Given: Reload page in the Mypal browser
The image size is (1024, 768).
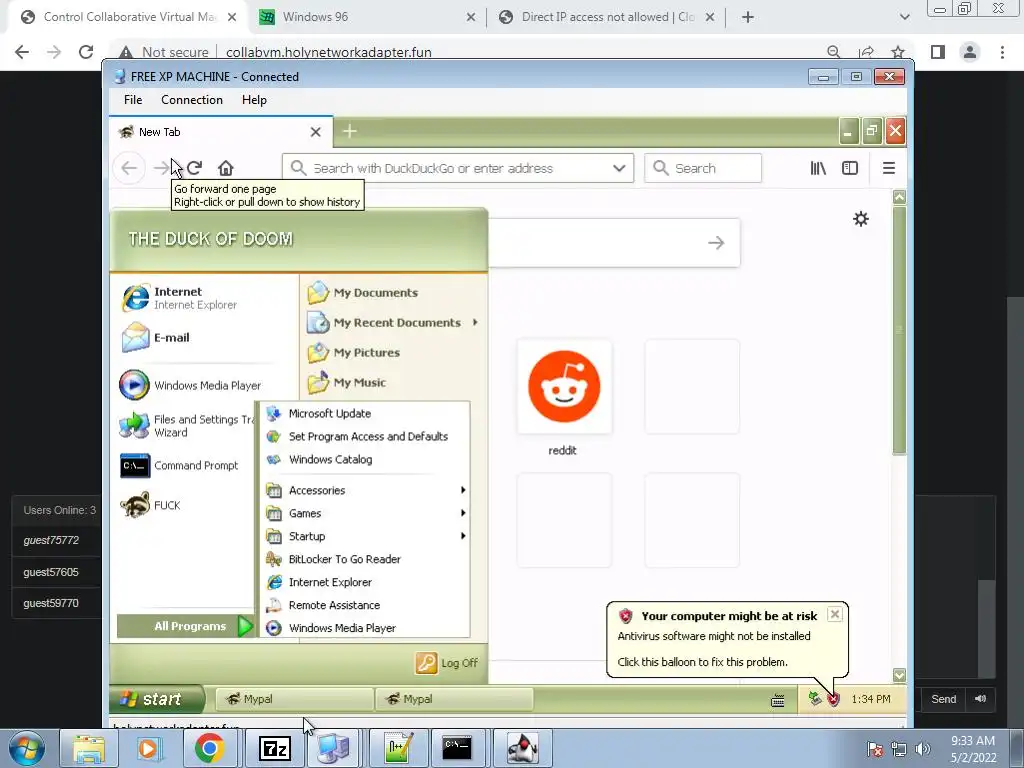Looking at the screenshot, I should pos(194,168).
